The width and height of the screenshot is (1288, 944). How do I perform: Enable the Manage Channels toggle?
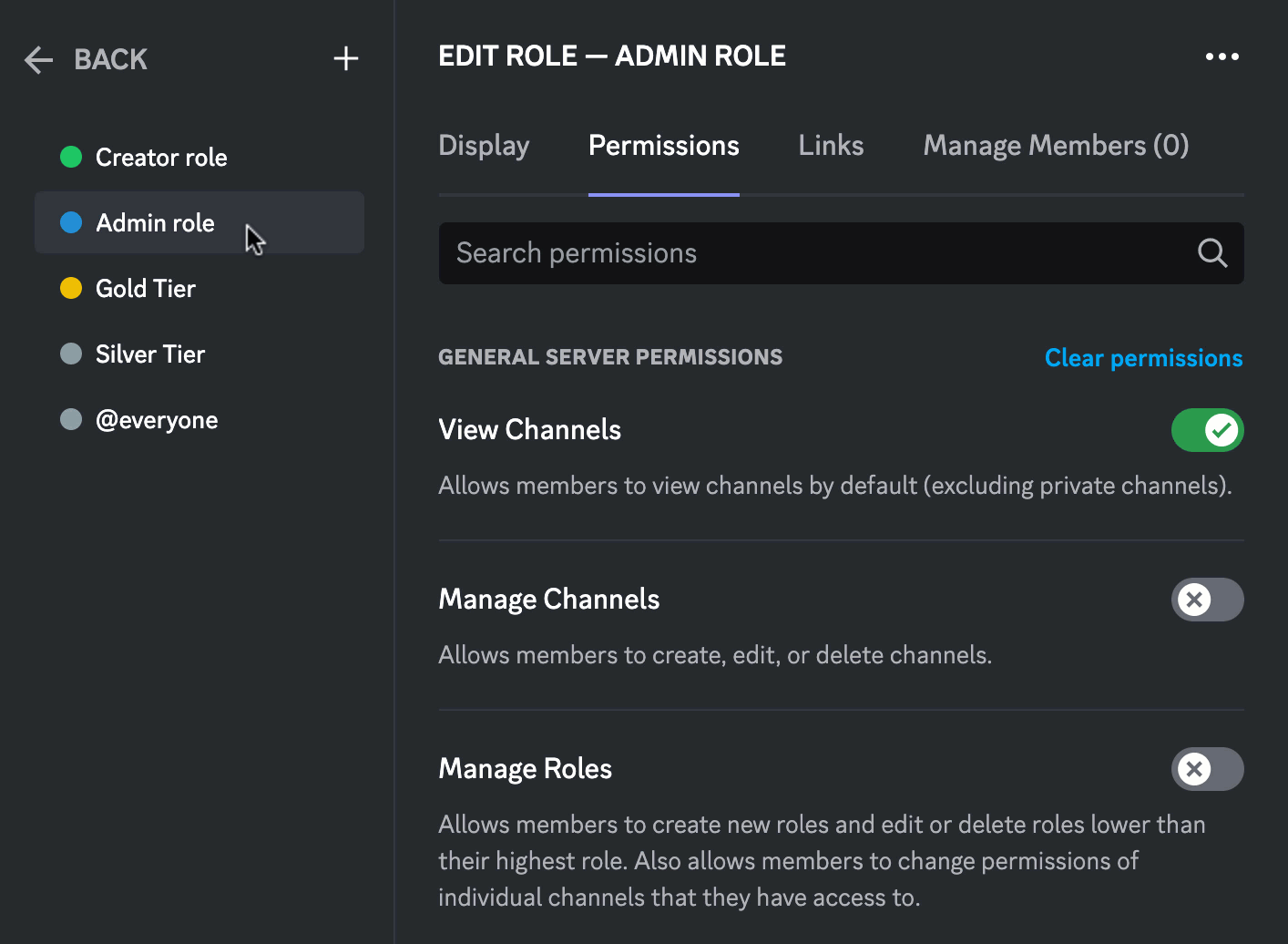tap(1207, 600)
